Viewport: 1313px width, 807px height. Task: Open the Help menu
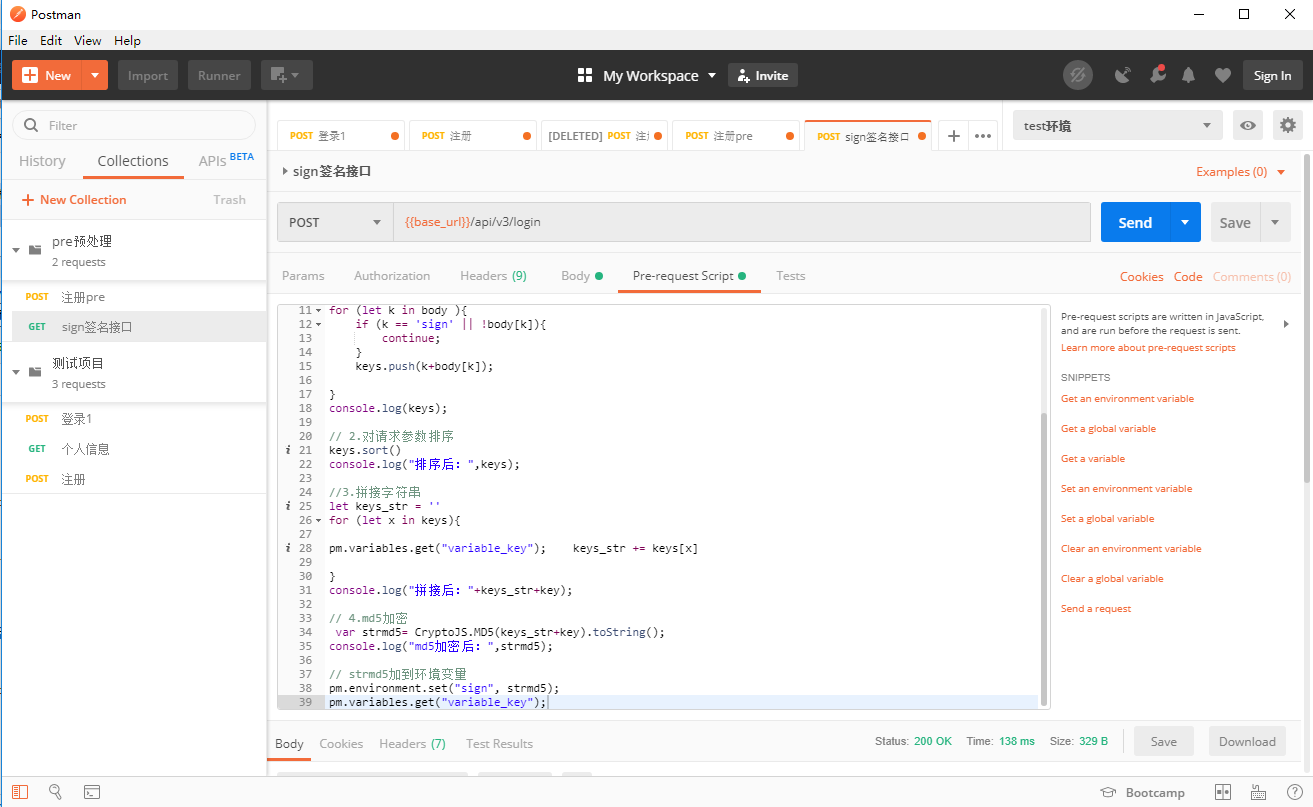(x=127, y=41)
